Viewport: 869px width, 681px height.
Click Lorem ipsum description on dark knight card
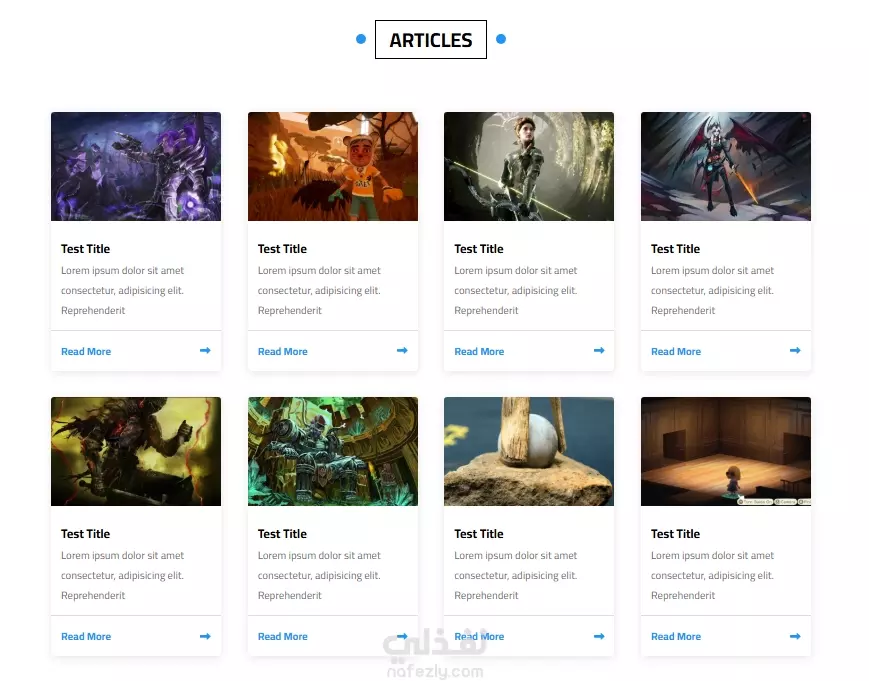point(122,575)
